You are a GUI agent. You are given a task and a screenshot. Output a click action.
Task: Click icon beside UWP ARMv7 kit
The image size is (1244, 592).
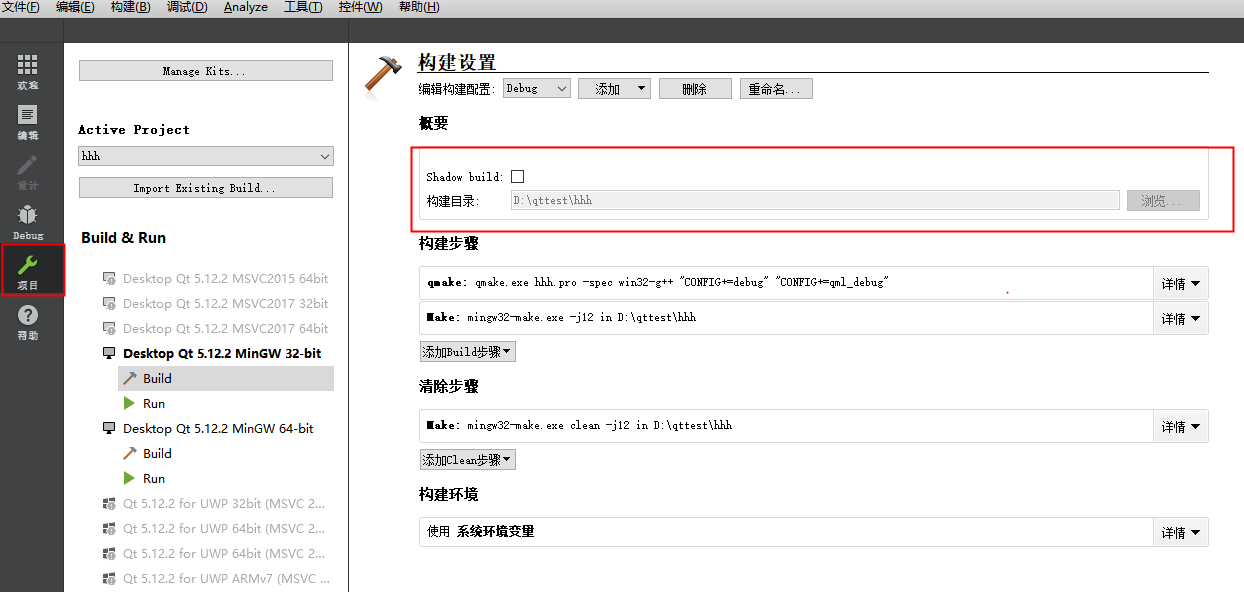coord(109,579)
